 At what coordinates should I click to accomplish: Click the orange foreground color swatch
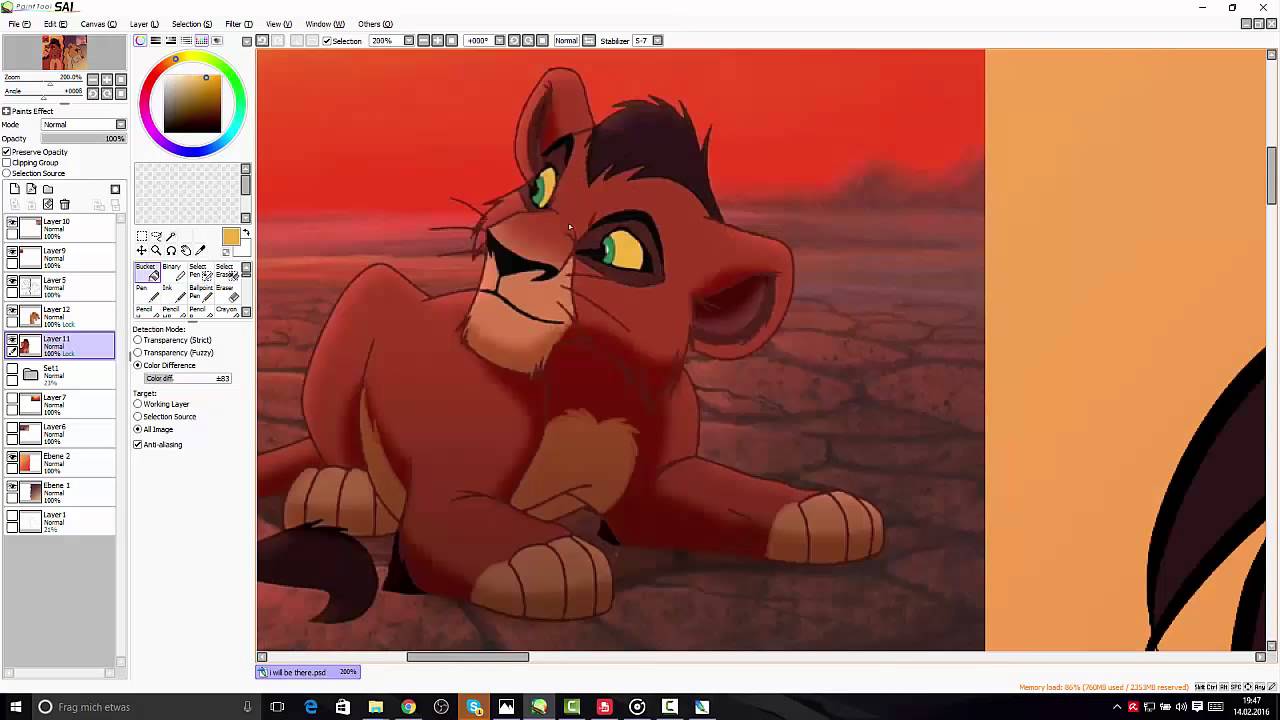point(231,237)
